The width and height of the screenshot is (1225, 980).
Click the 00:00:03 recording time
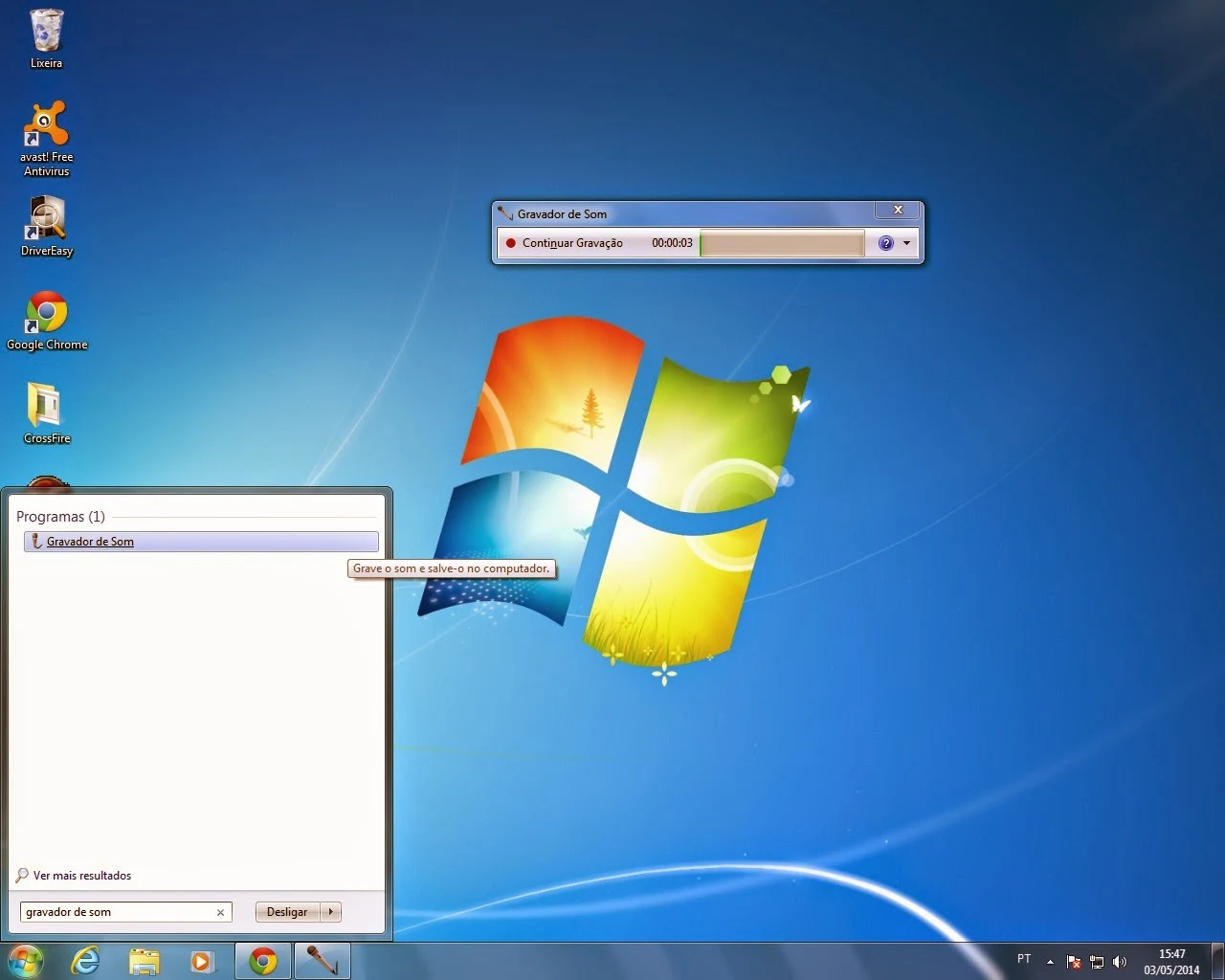[672, 243]
